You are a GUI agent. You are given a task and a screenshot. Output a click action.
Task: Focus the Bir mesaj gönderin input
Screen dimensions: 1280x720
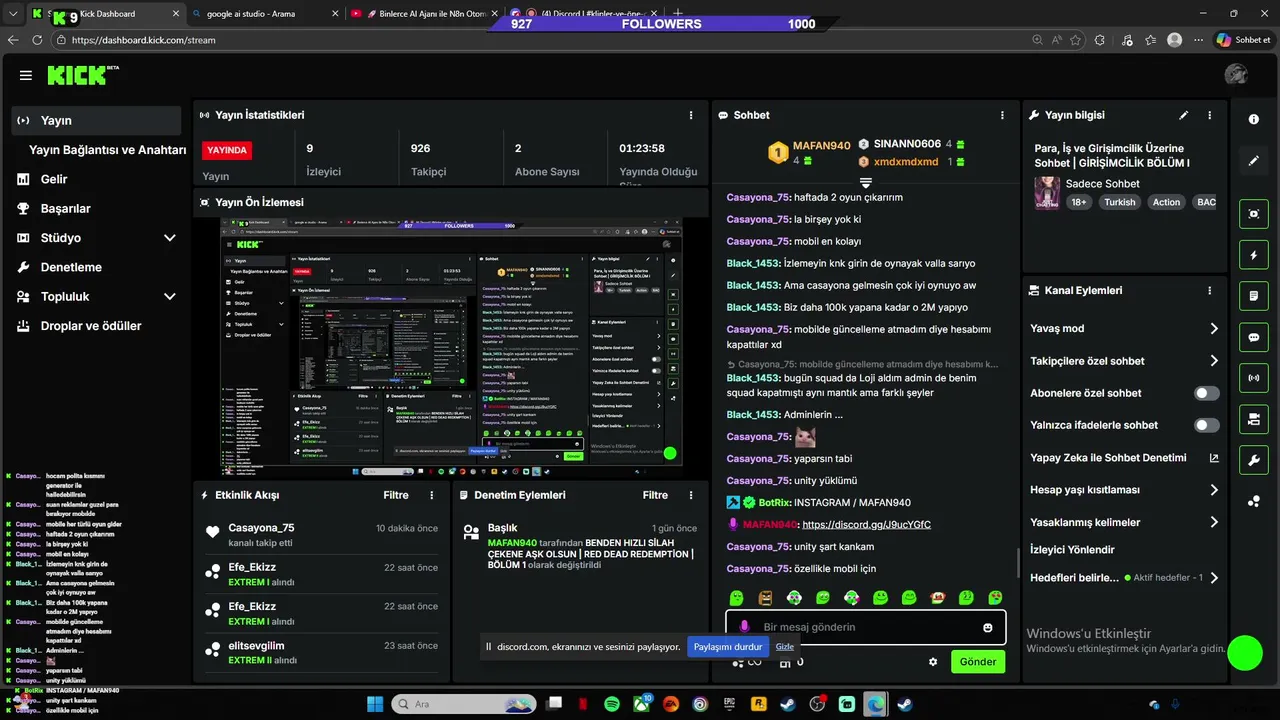click(865, 627)
